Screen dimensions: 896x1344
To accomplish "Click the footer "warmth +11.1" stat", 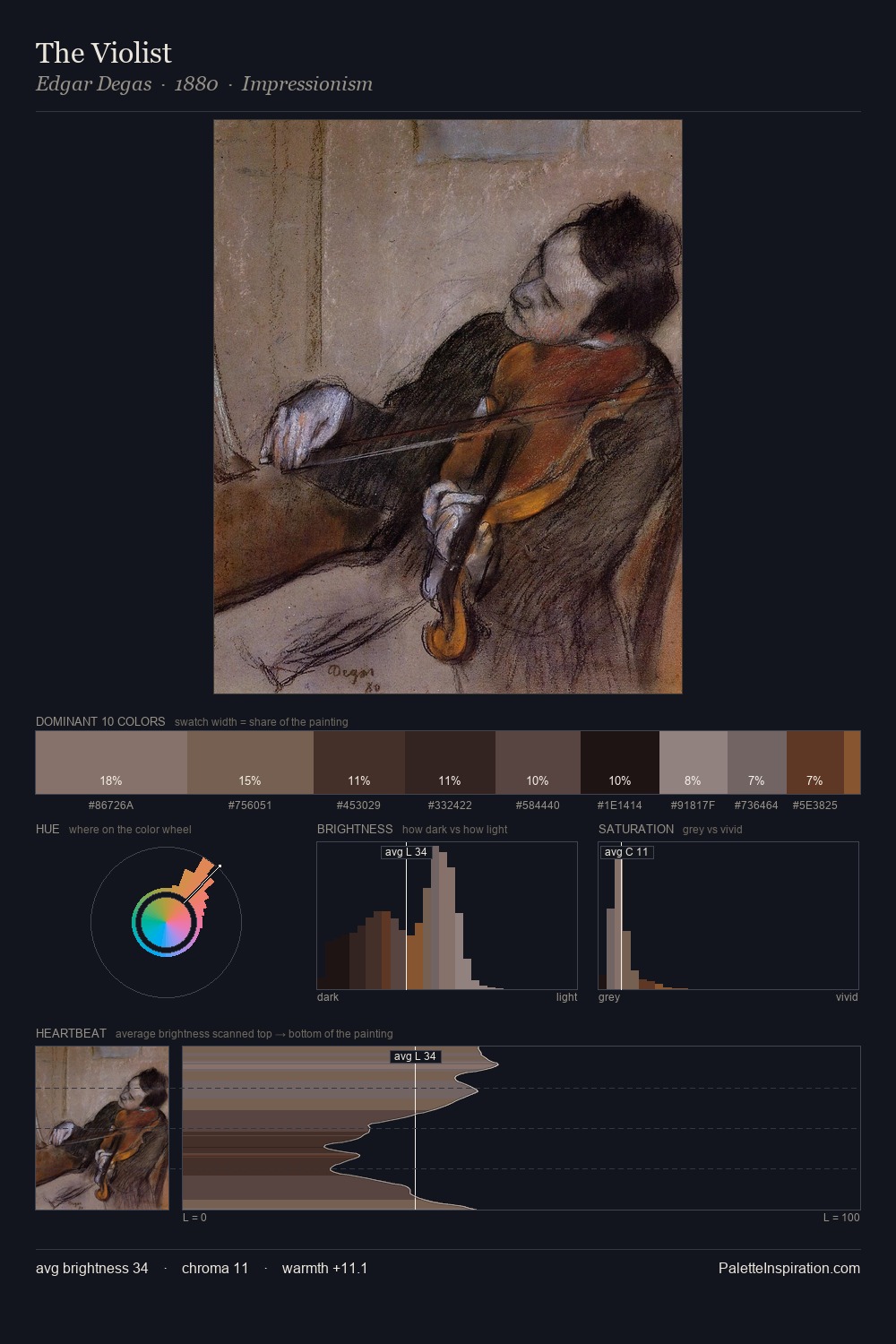I will coord(325,1269).
